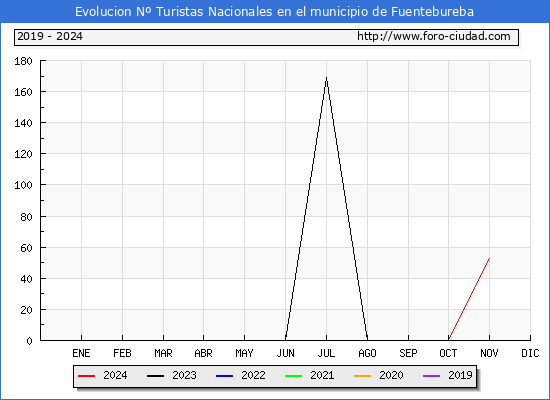Screen dimensions: 550x400
Task: Click the ENE month axis label
Action: click(x=81, y=353)
